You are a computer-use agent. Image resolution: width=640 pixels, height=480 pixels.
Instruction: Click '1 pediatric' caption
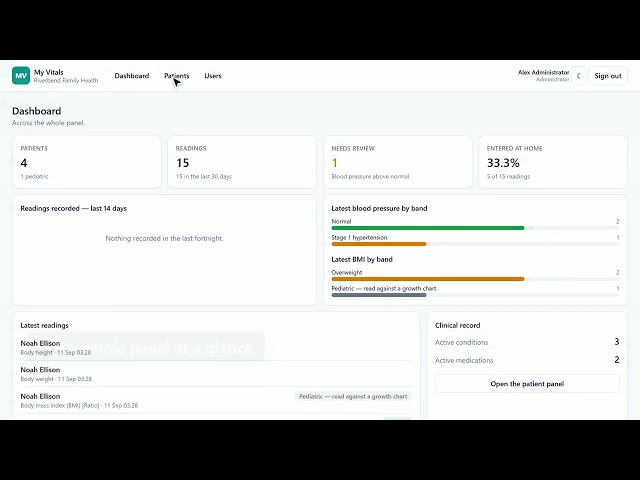click(x=34, y=176)
